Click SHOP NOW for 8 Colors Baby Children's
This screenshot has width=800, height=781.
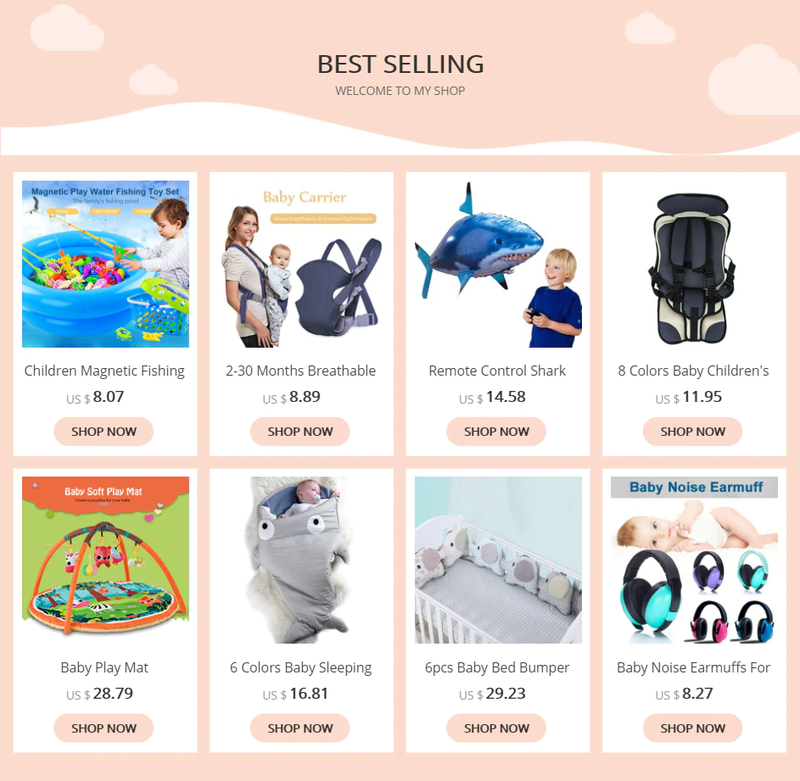click(x=693, y=432)
